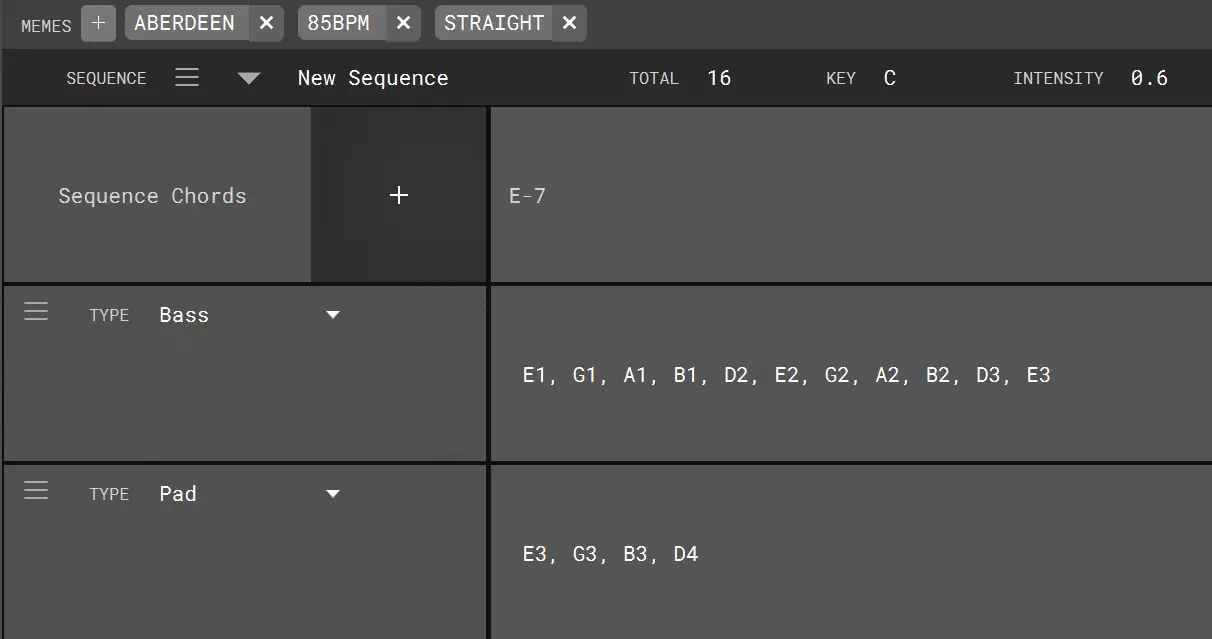Screen dimensions: 1212x639
Task: Open the Pad type dropdown arrow
Action: tap(333, 493)
